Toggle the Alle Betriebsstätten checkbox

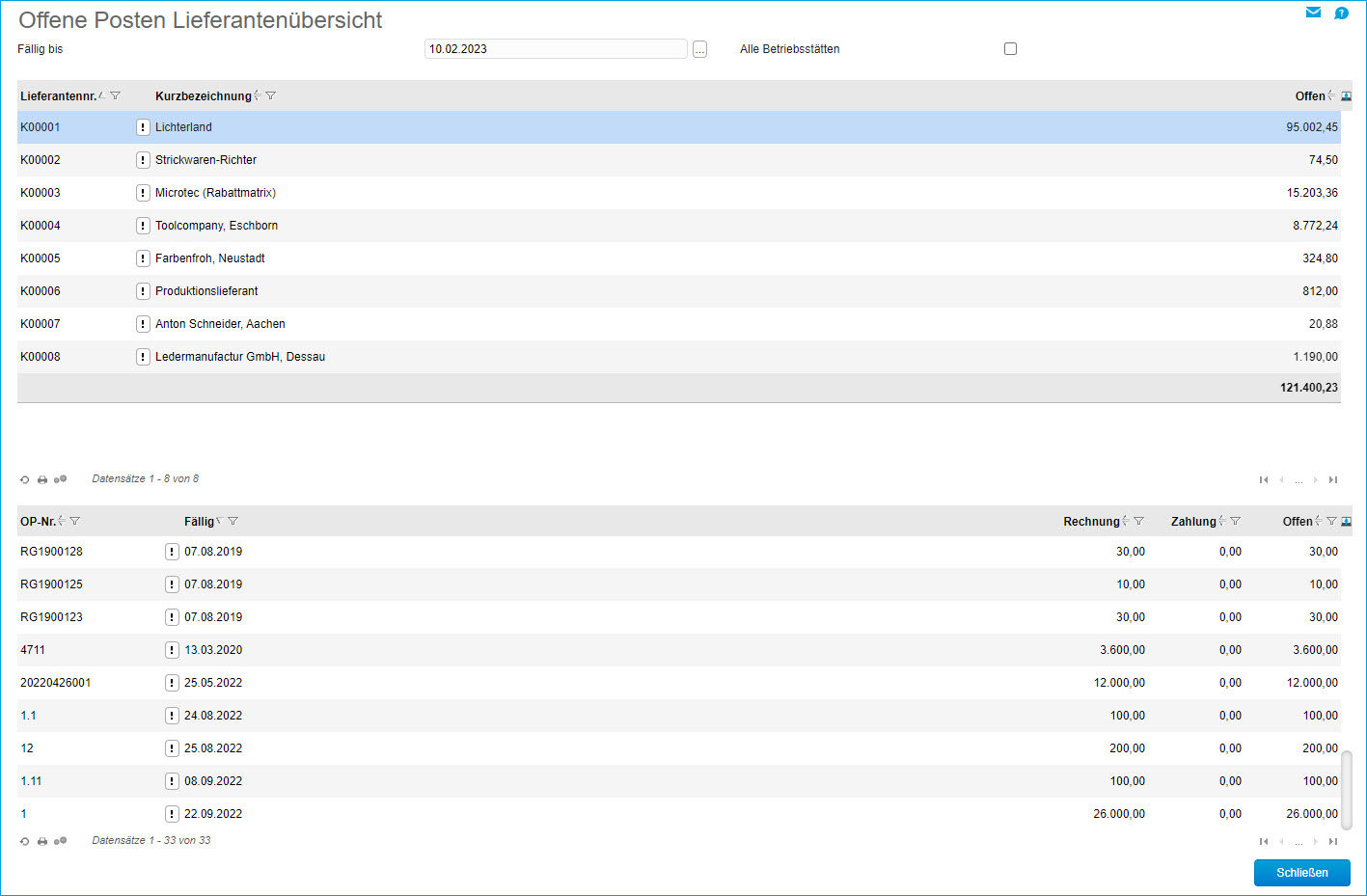[x=1010, y=49]
